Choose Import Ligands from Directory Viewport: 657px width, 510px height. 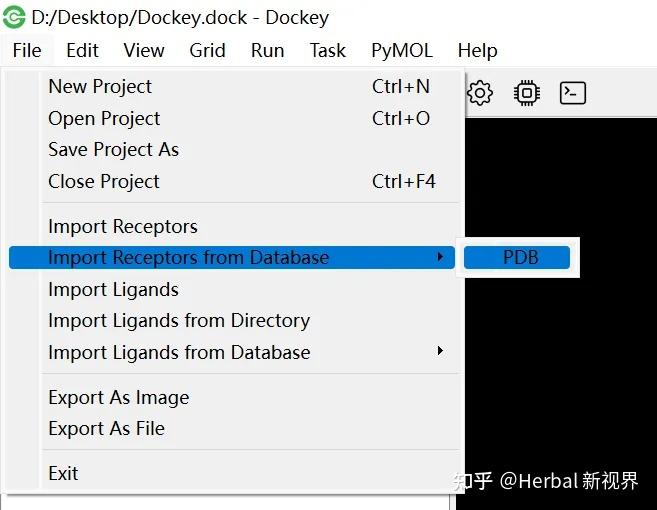click(x=179, y=320)
